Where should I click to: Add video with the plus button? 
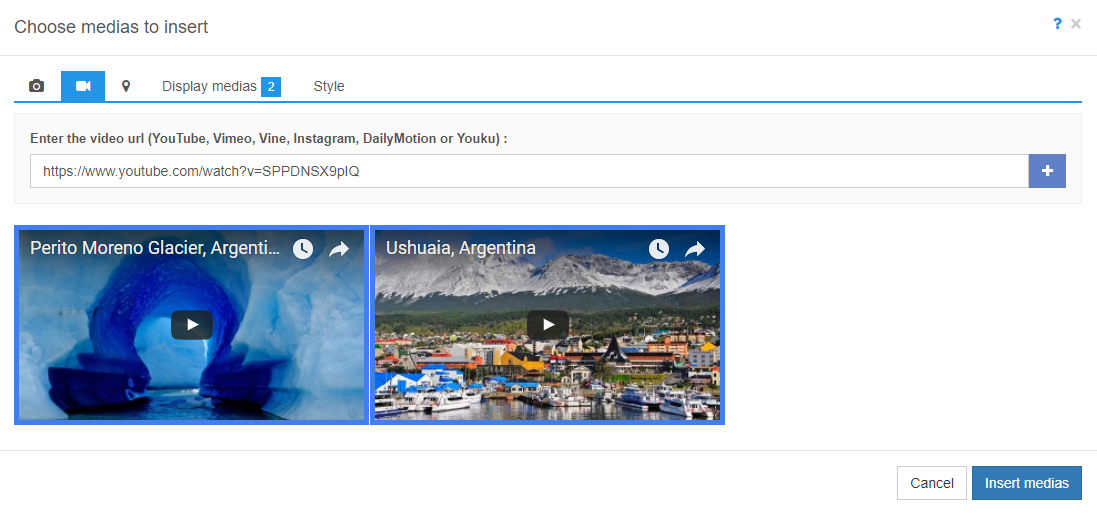click(x=1047, y=171)
